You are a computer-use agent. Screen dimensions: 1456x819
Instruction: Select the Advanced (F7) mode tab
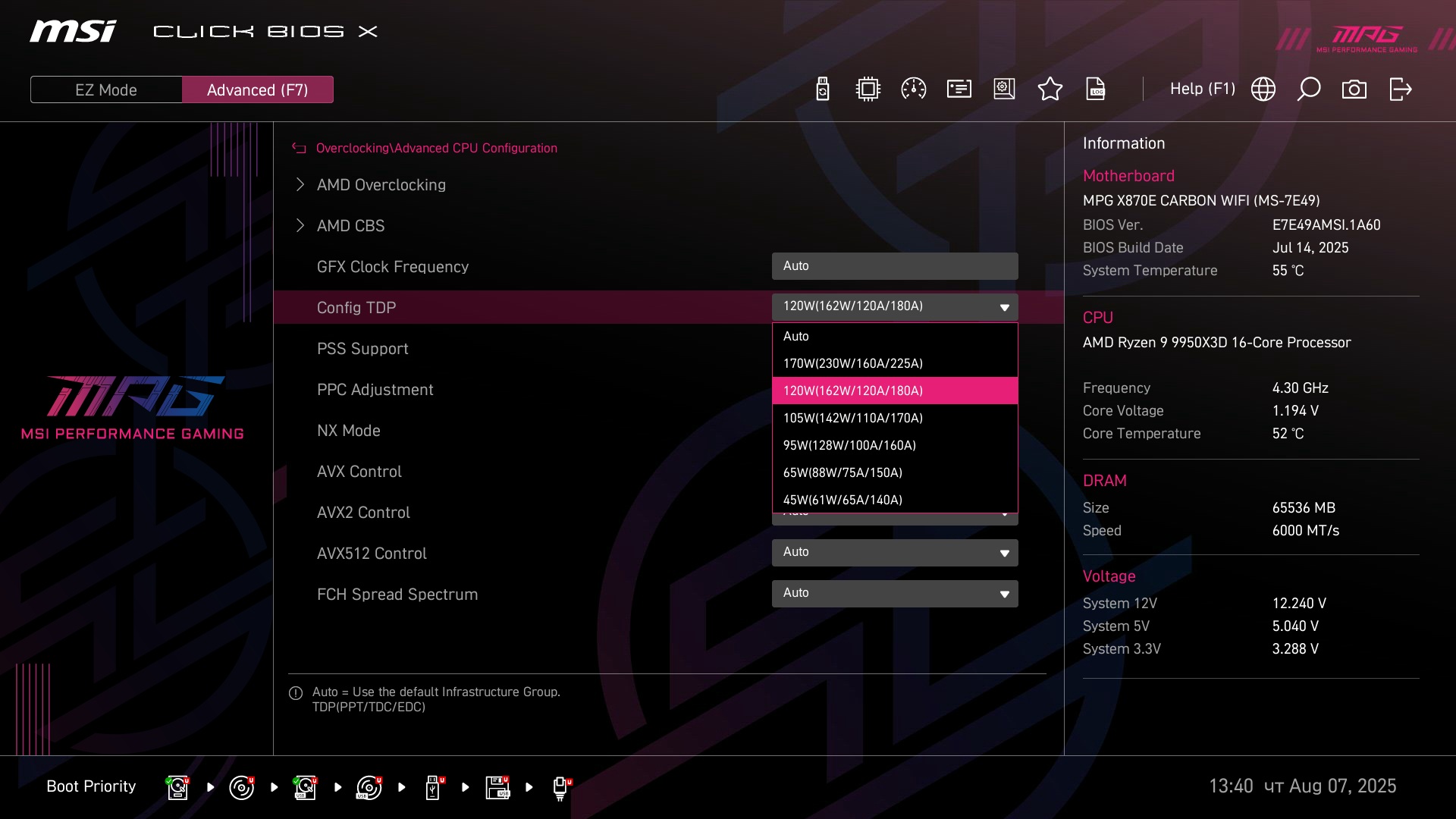(257, 89)
